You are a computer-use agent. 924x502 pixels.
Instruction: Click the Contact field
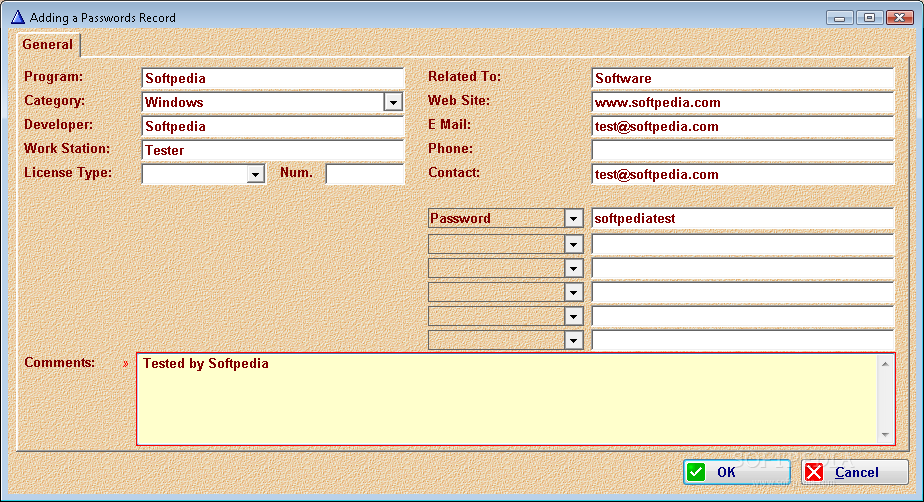(742, 174)
